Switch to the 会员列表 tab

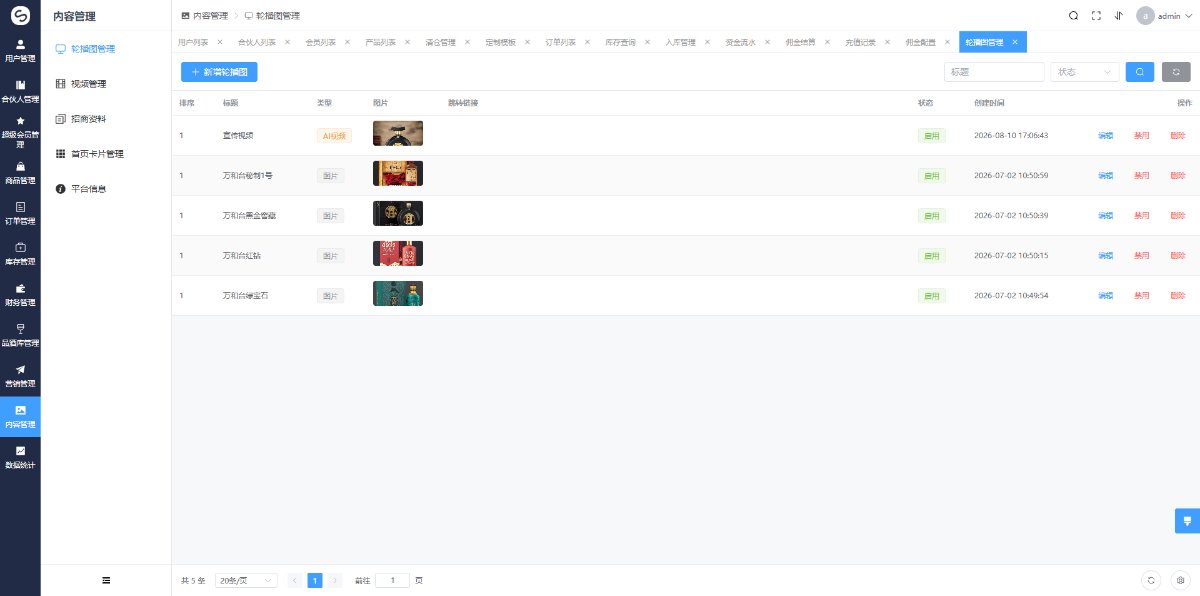click(320, 42)
